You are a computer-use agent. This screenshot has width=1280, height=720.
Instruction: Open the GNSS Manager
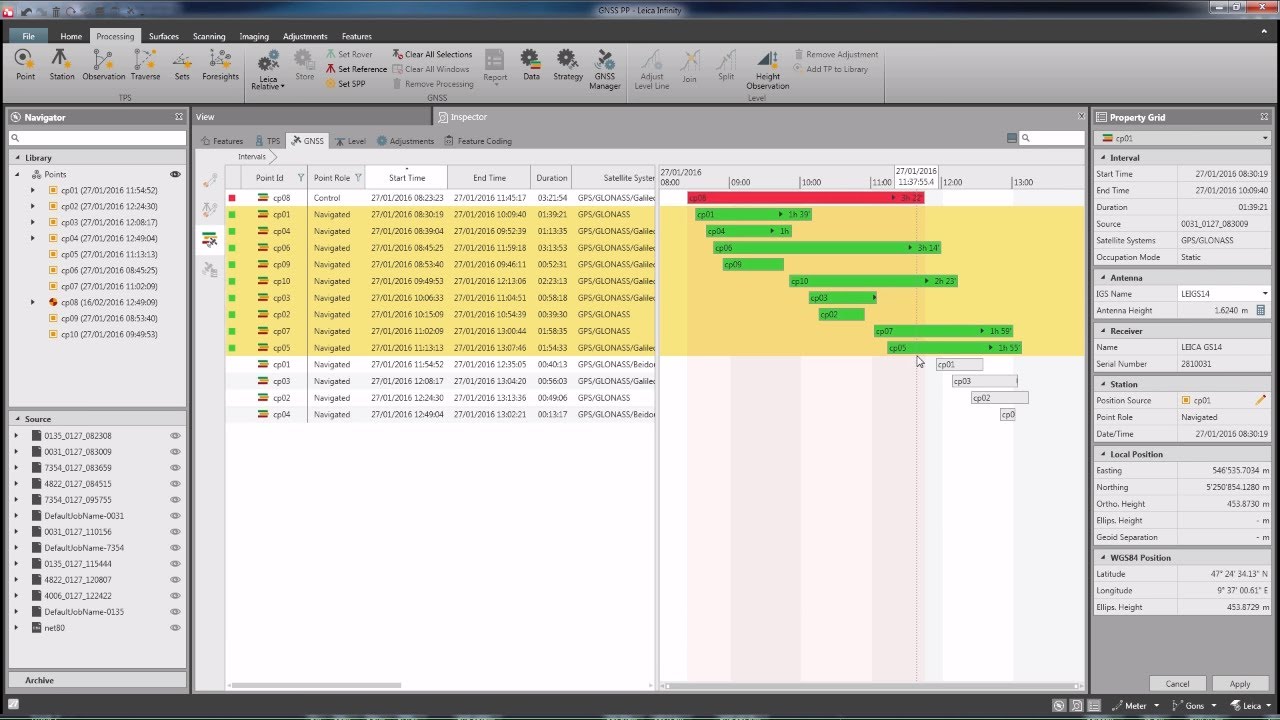point(605,70)
